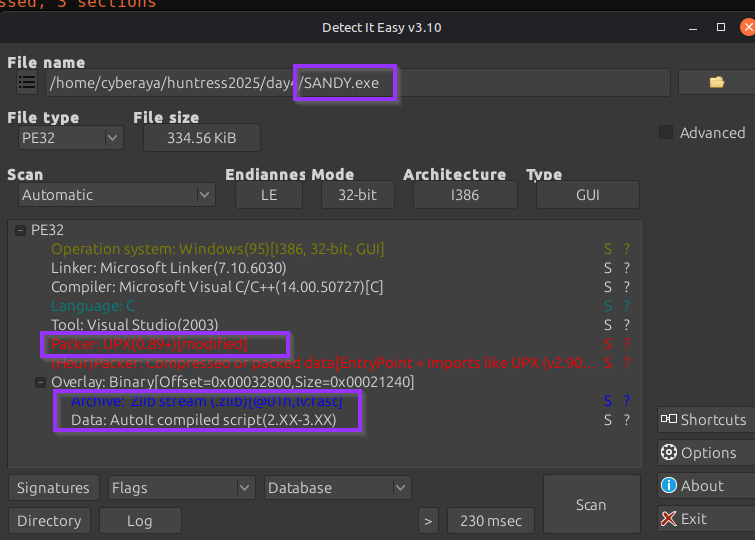Click S link on Packer UPX row

(608, 344)
